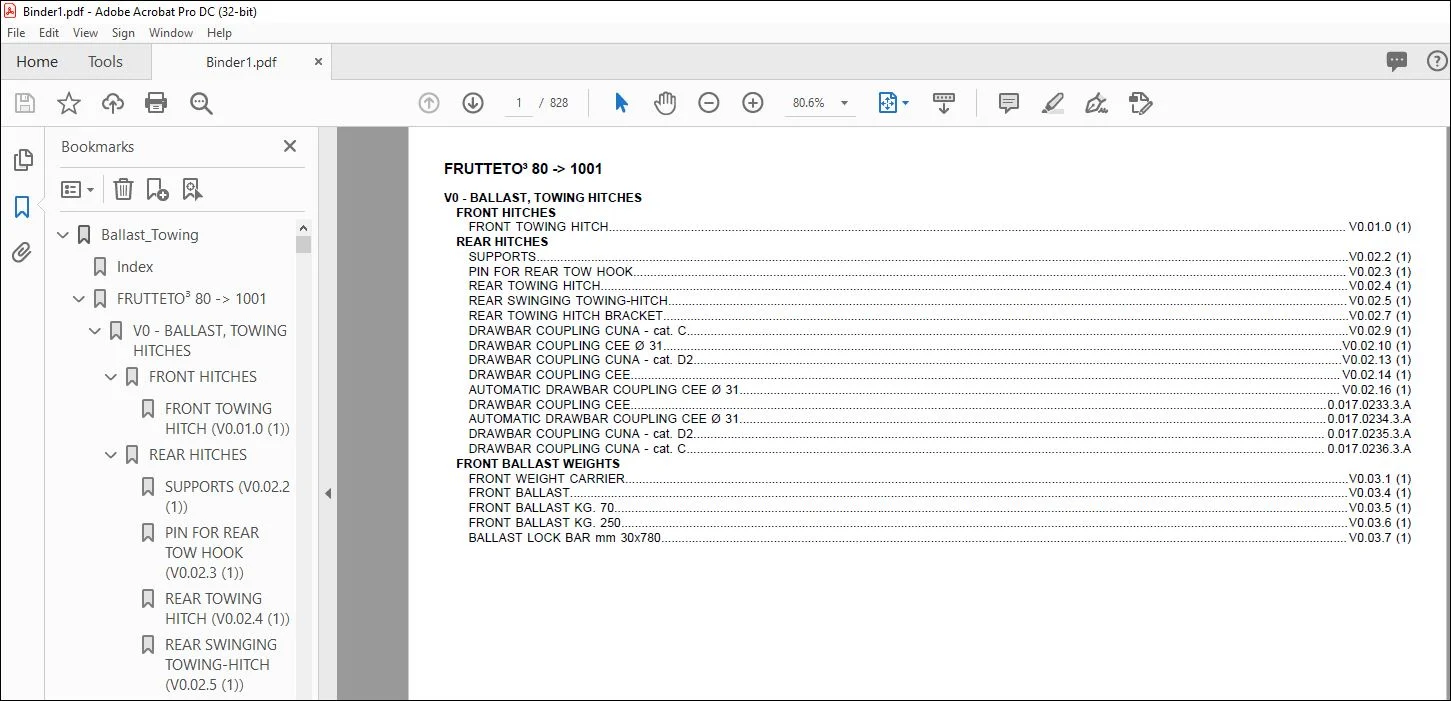This screenshot has height=701, width=1451.
Task: Open the Edit menu
Action: pos(49,33)
